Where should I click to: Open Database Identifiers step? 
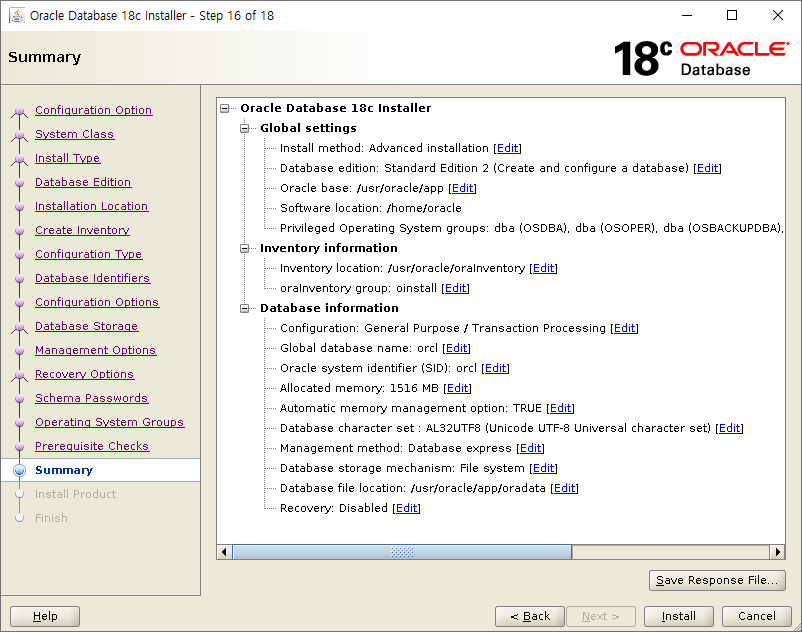point(93,278)
